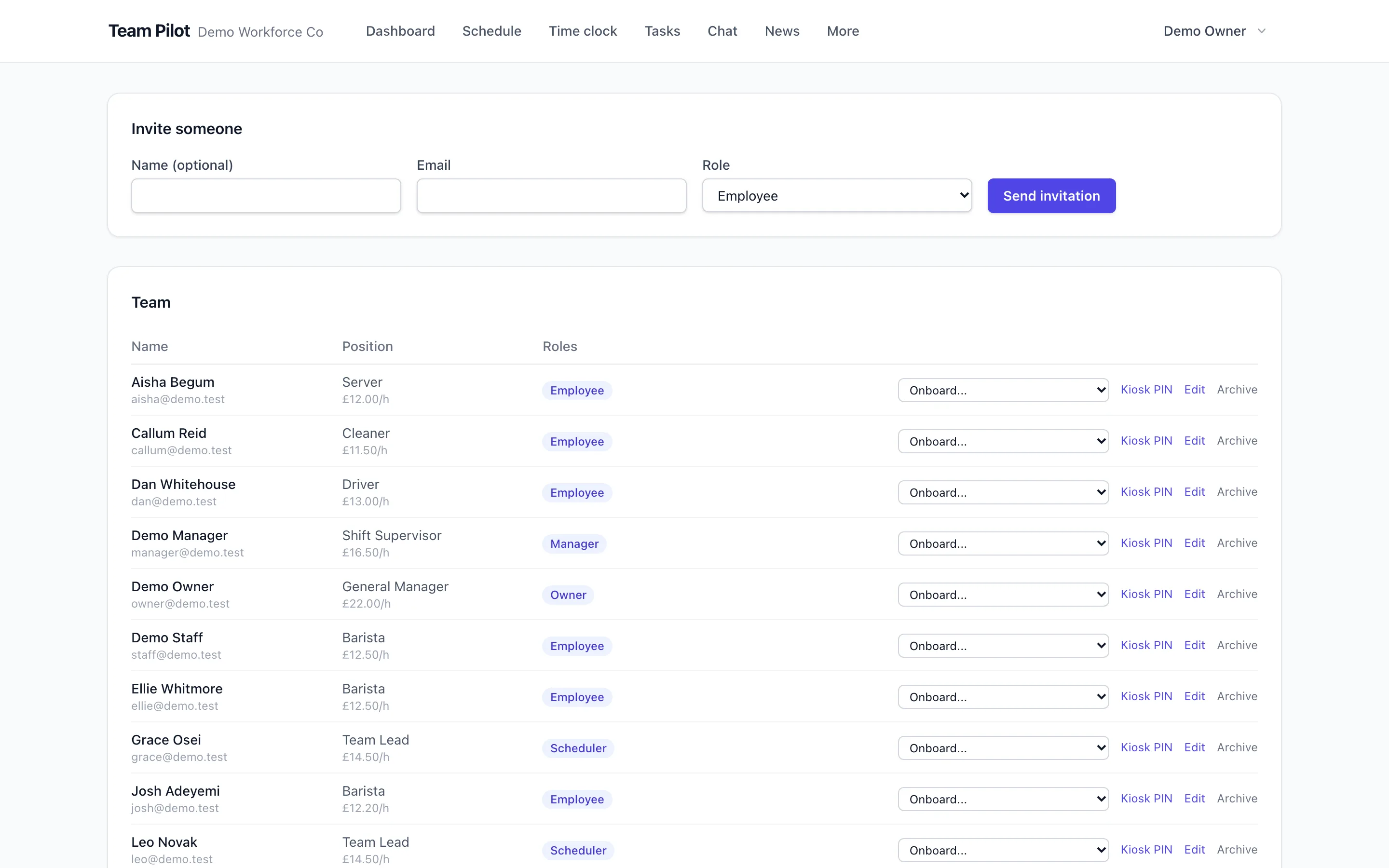
Task: Expand Aisha Begum's Onboard dropdown
Action: [1003, 391]
